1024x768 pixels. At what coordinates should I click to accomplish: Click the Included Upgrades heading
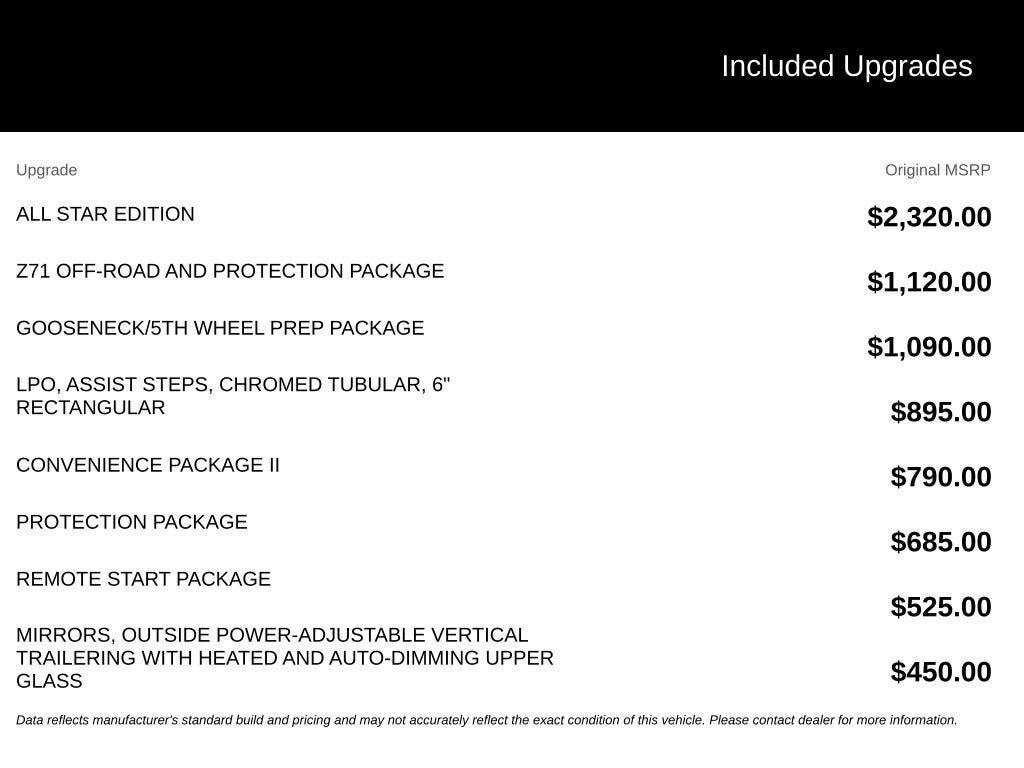tap(846, 67)
